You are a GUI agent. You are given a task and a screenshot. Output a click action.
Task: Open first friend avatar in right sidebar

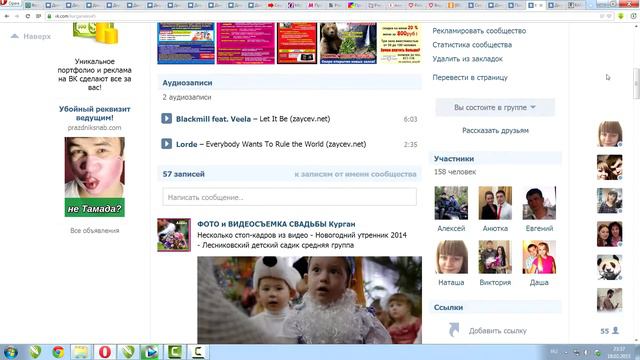click(609, 134)
